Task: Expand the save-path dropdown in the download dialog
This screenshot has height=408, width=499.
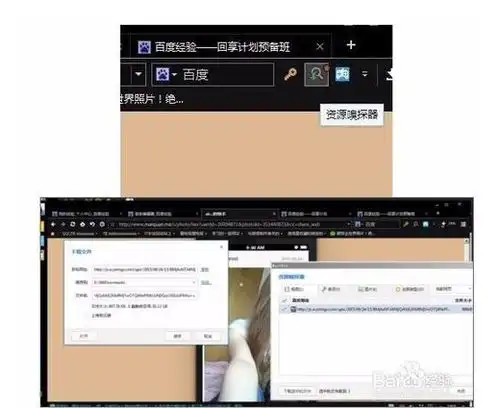Action: point(194,282)
